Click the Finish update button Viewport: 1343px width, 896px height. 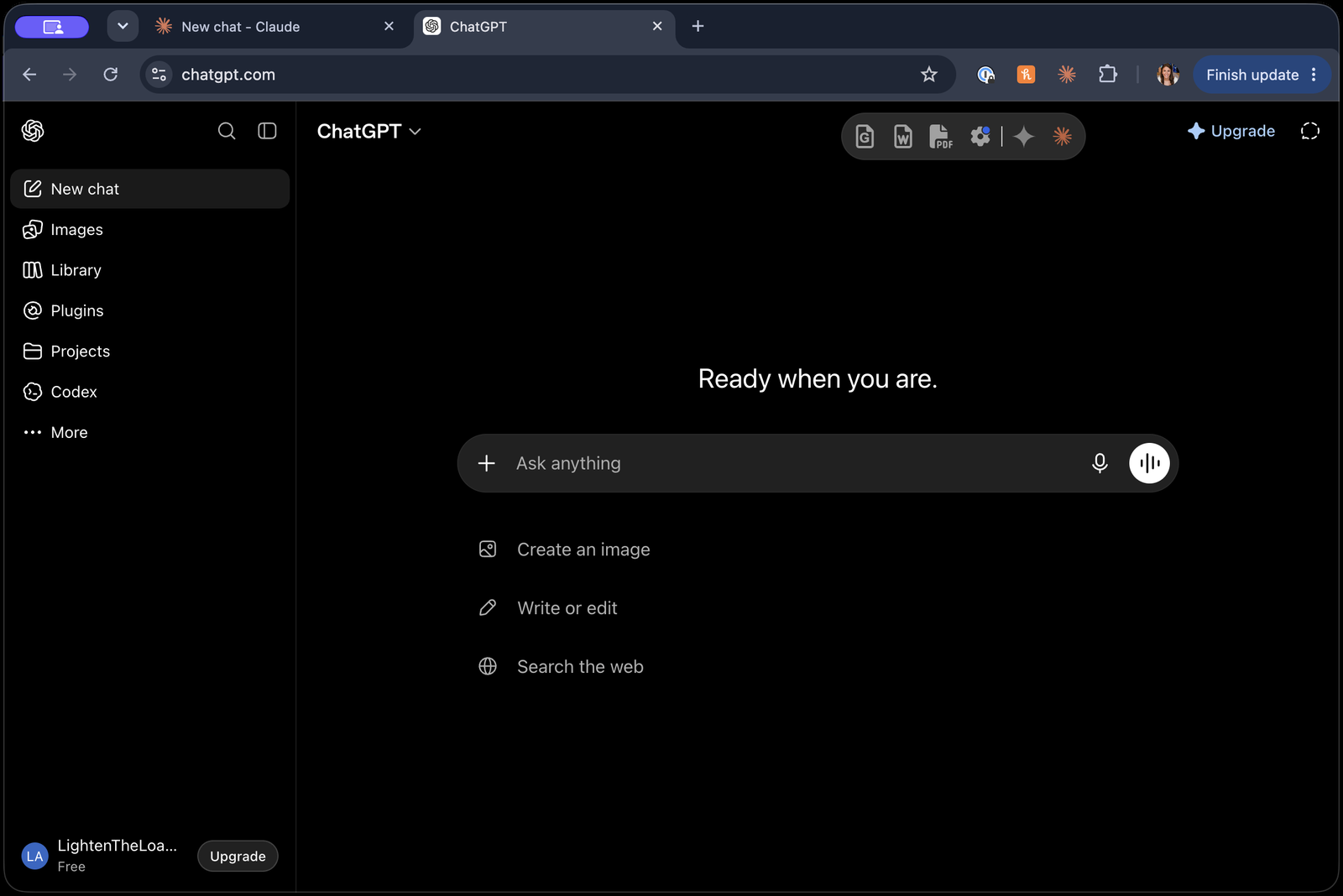[x=1252, y=75]
